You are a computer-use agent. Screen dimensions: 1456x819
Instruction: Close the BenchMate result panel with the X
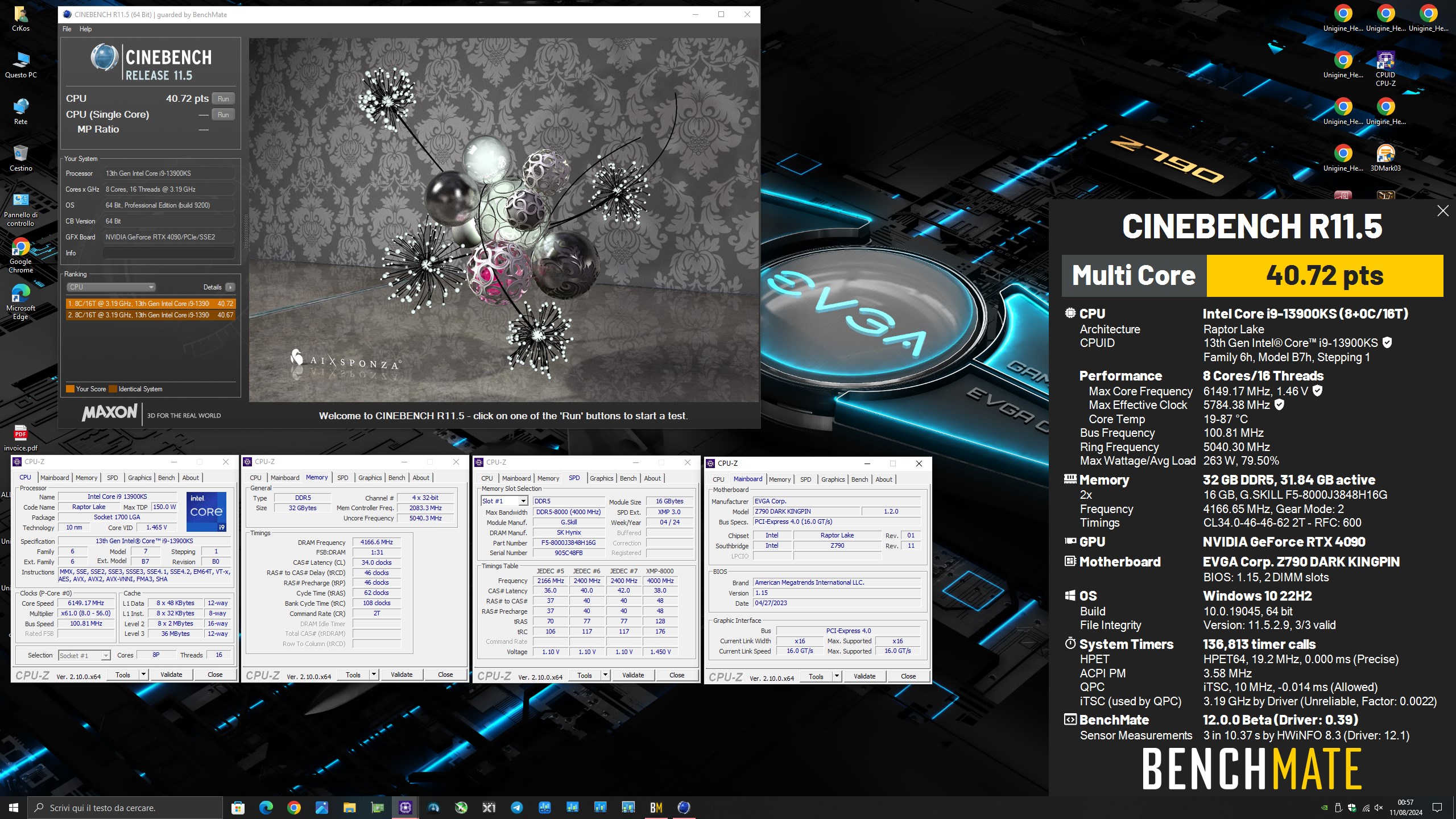(x=1443, y=211)
